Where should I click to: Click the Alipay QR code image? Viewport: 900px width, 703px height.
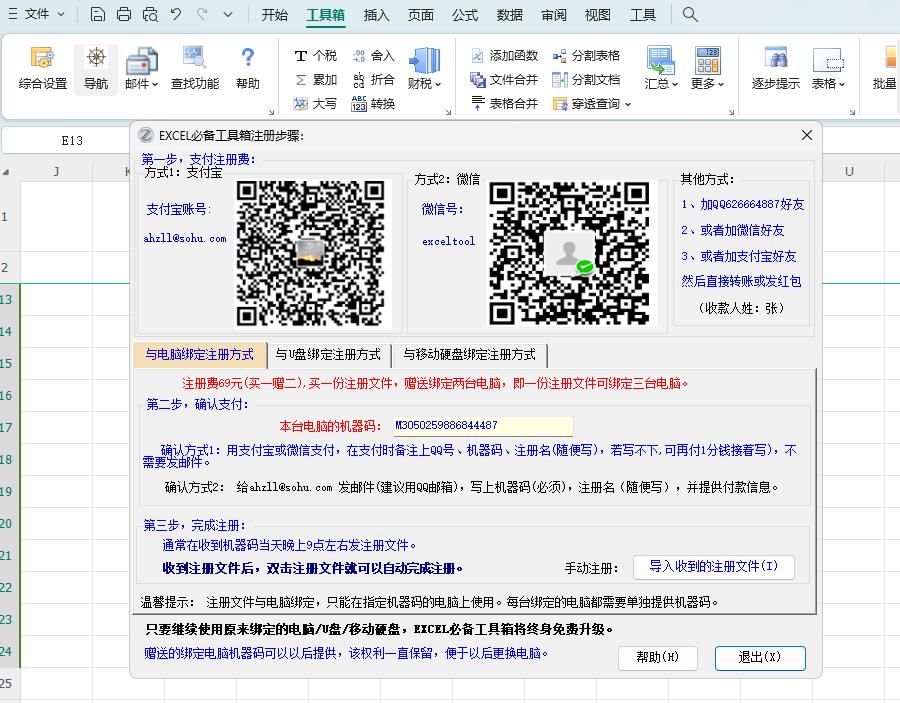pyautogui.click(x=311, y=254)
